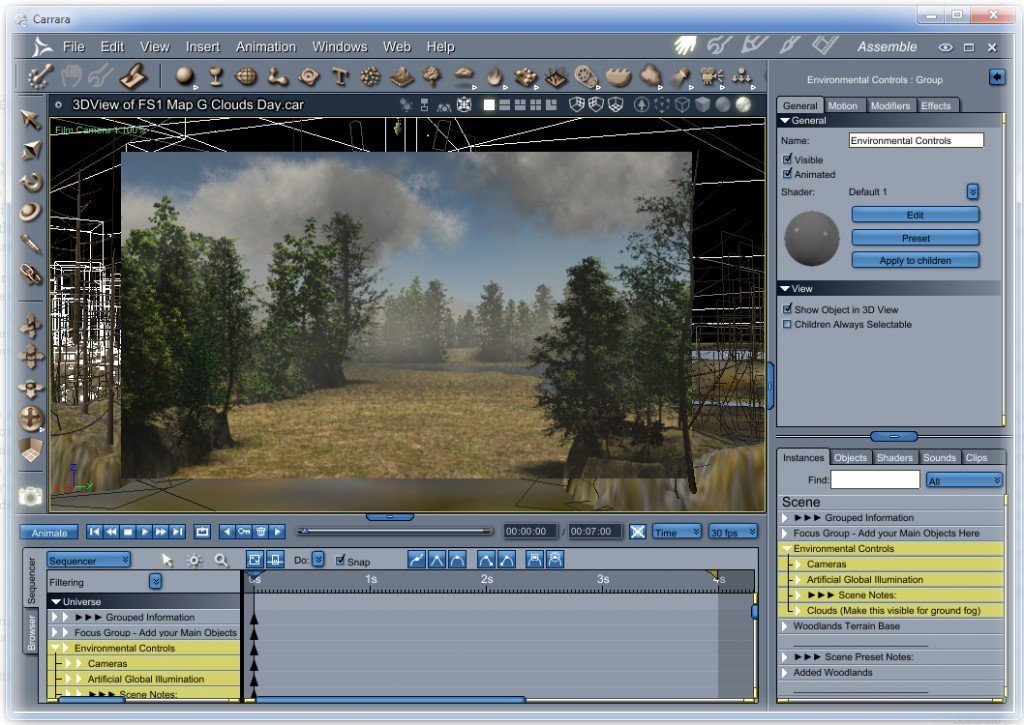Choose the sequencer pointer selection tool
This screenshot has height=725, width=1024.
pyautogui.click(x=167, y=560)
